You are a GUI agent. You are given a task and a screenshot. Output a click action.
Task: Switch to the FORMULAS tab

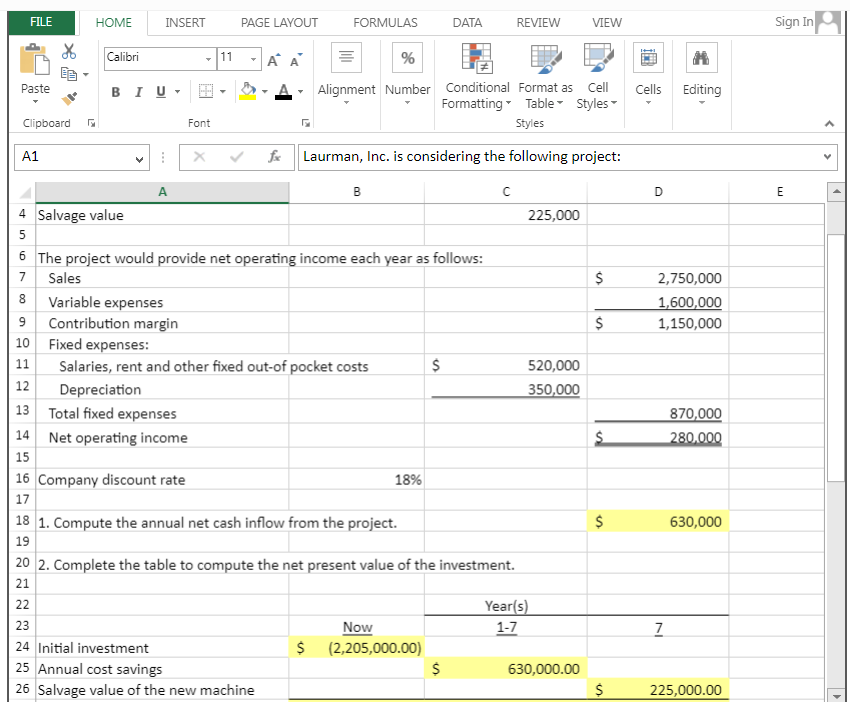tap(385, 22)
